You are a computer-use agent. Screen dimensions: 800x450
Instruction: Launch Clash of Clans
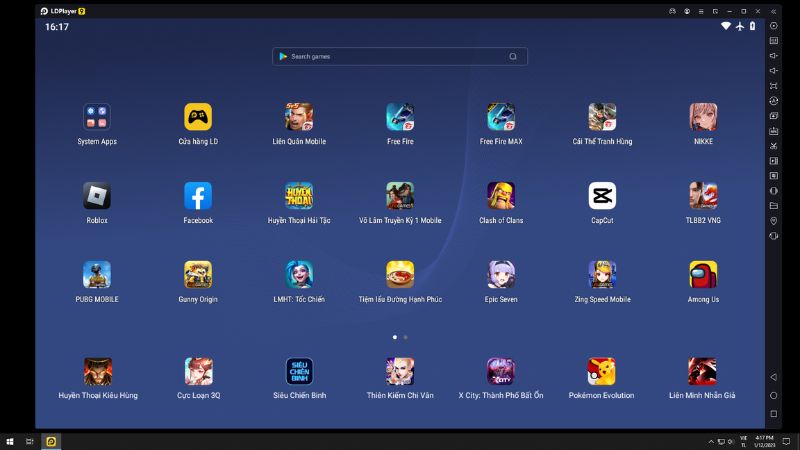point(501,196)
